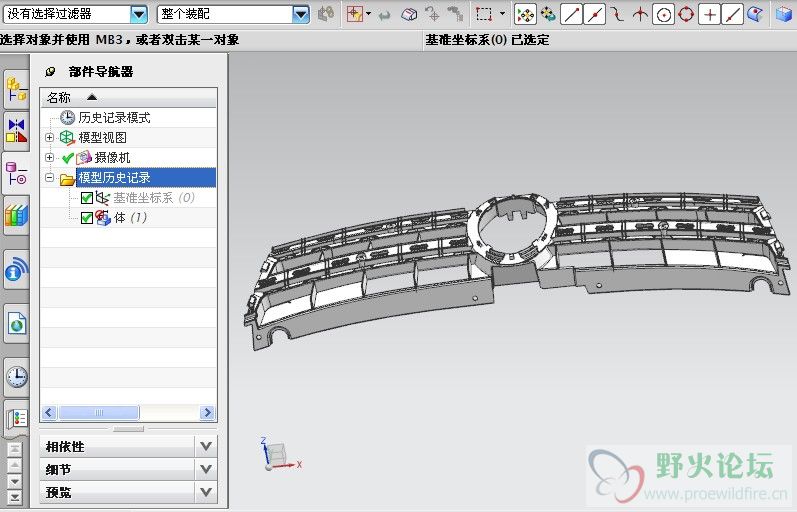Expand the 模型视图 node

(x=49, y=137)
